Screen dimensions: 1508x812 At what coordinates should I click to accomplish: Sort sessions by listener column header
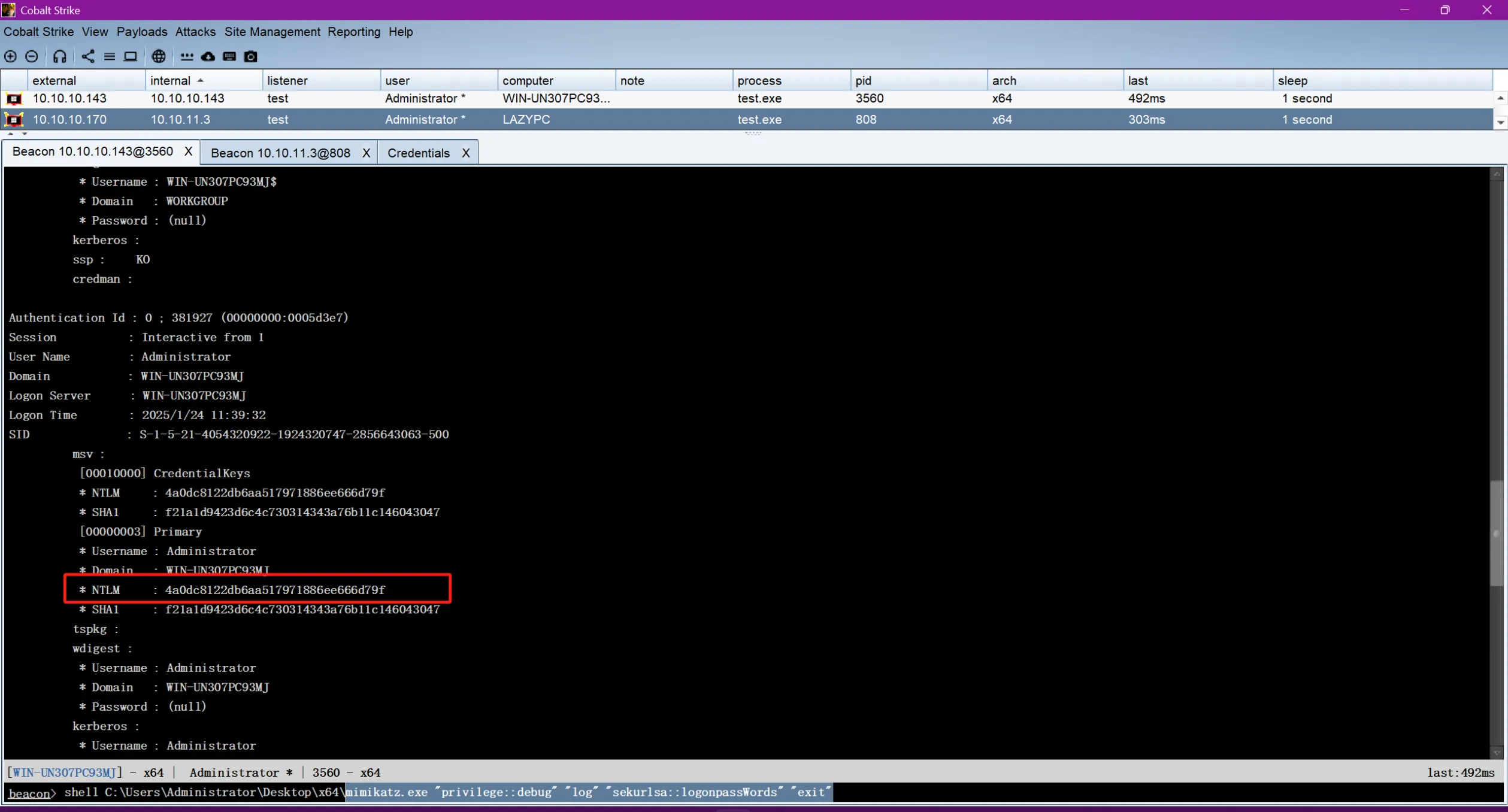pyautogui.click(x=321, y=80)
